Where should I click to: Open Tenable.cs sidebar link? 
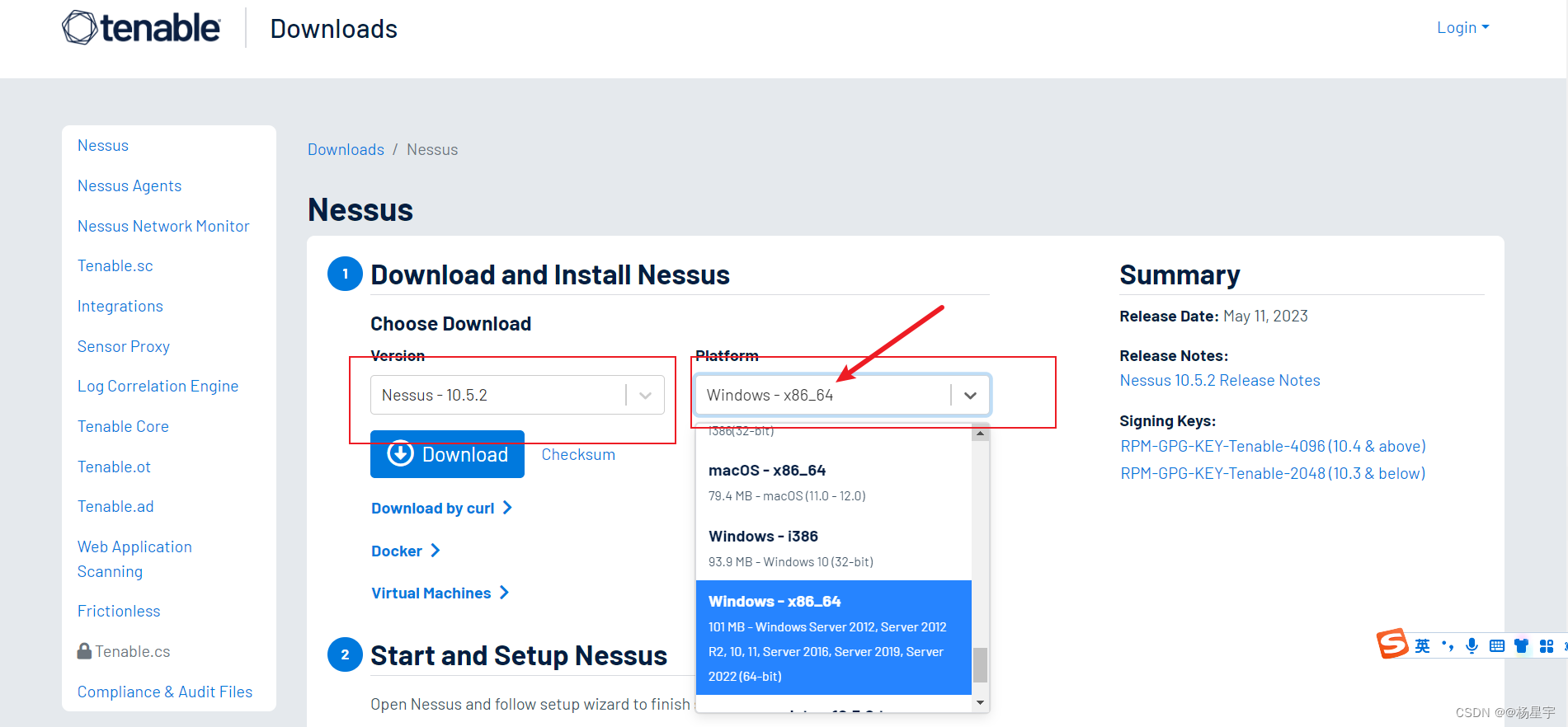[132, 651]
